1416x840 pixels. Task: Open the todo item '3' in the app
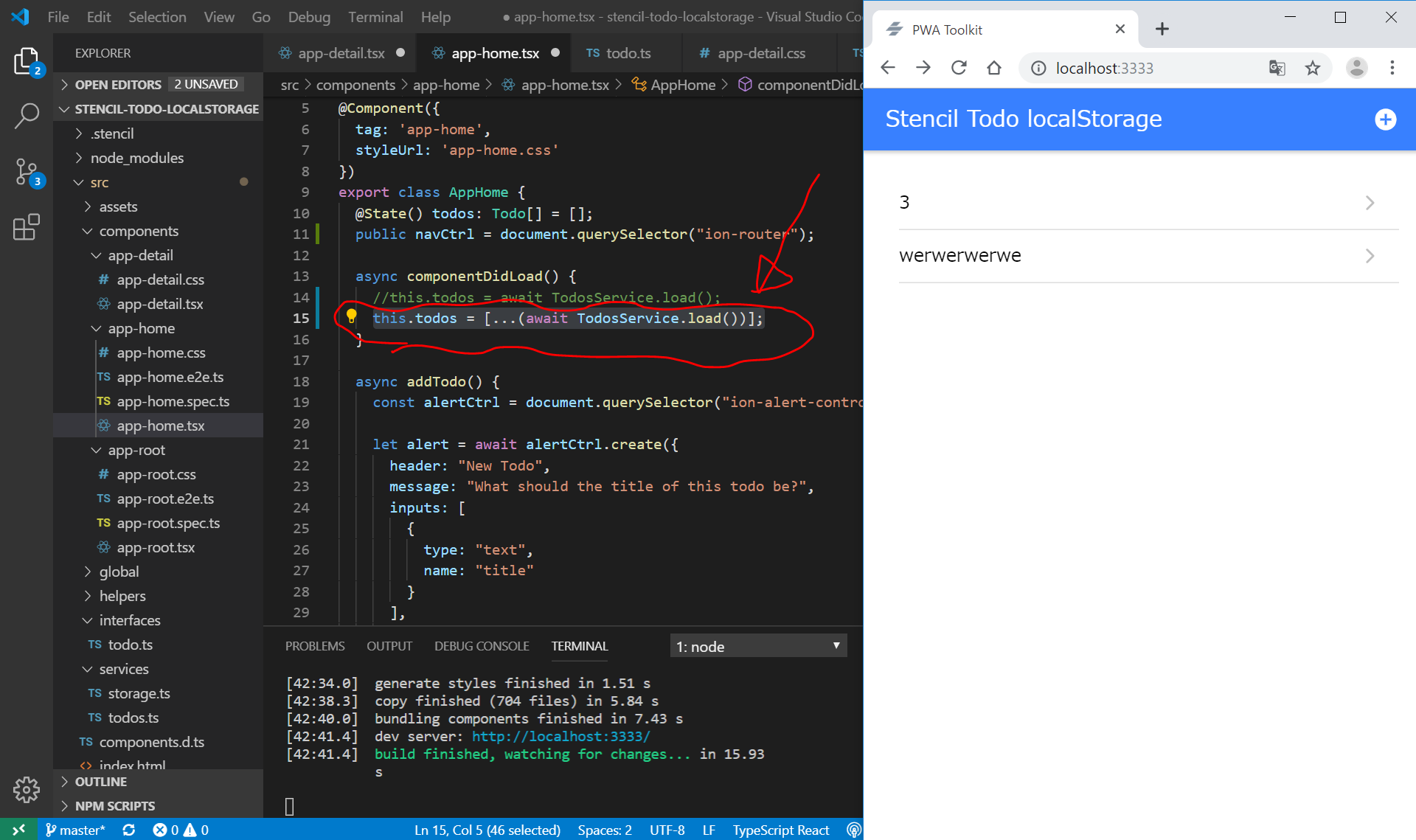tap(1139, 203)
